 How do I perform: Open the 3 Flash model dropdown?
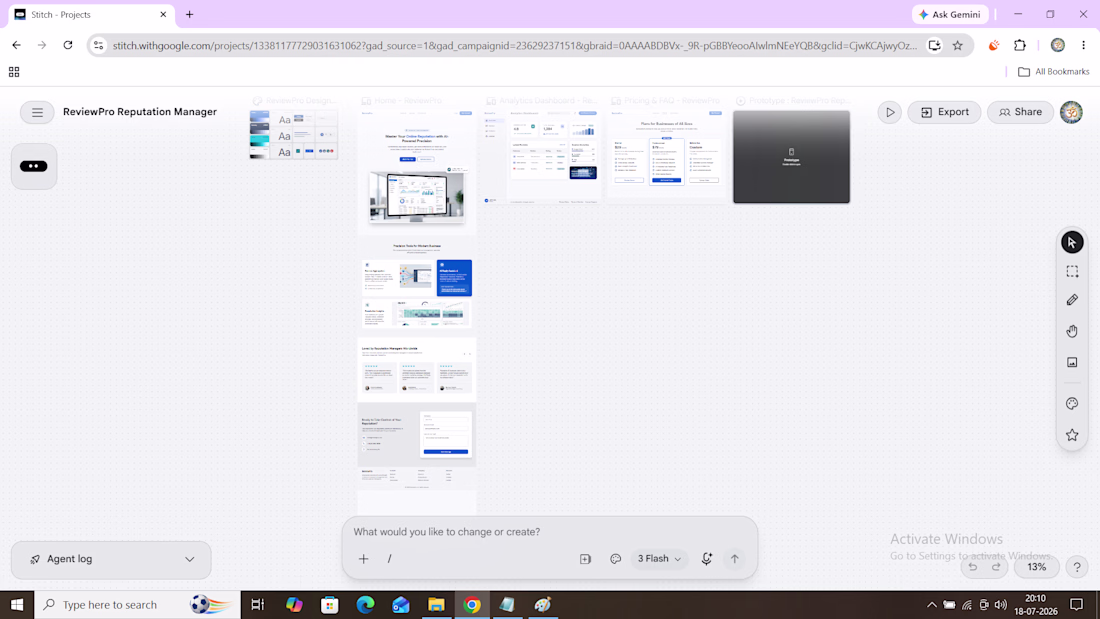[659, 559]
